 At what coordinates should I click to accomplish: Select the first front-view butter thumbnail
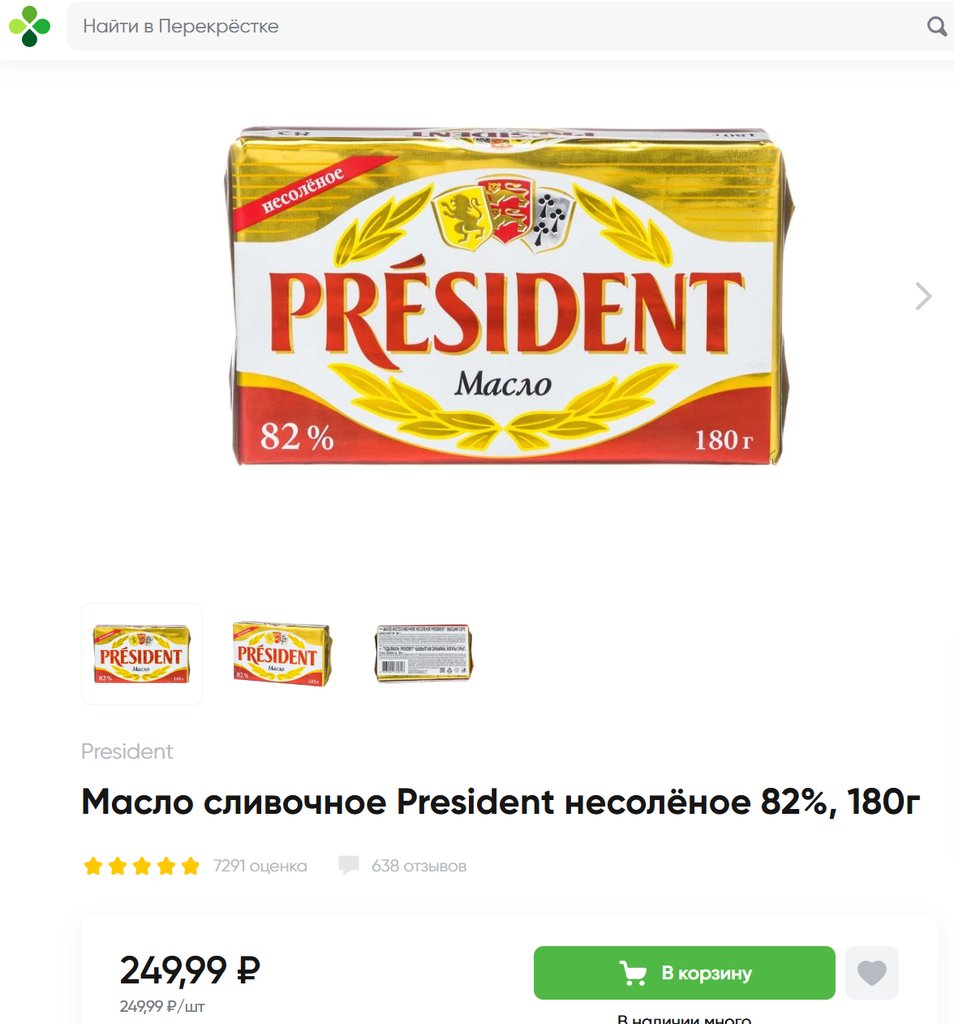[142, 654]
